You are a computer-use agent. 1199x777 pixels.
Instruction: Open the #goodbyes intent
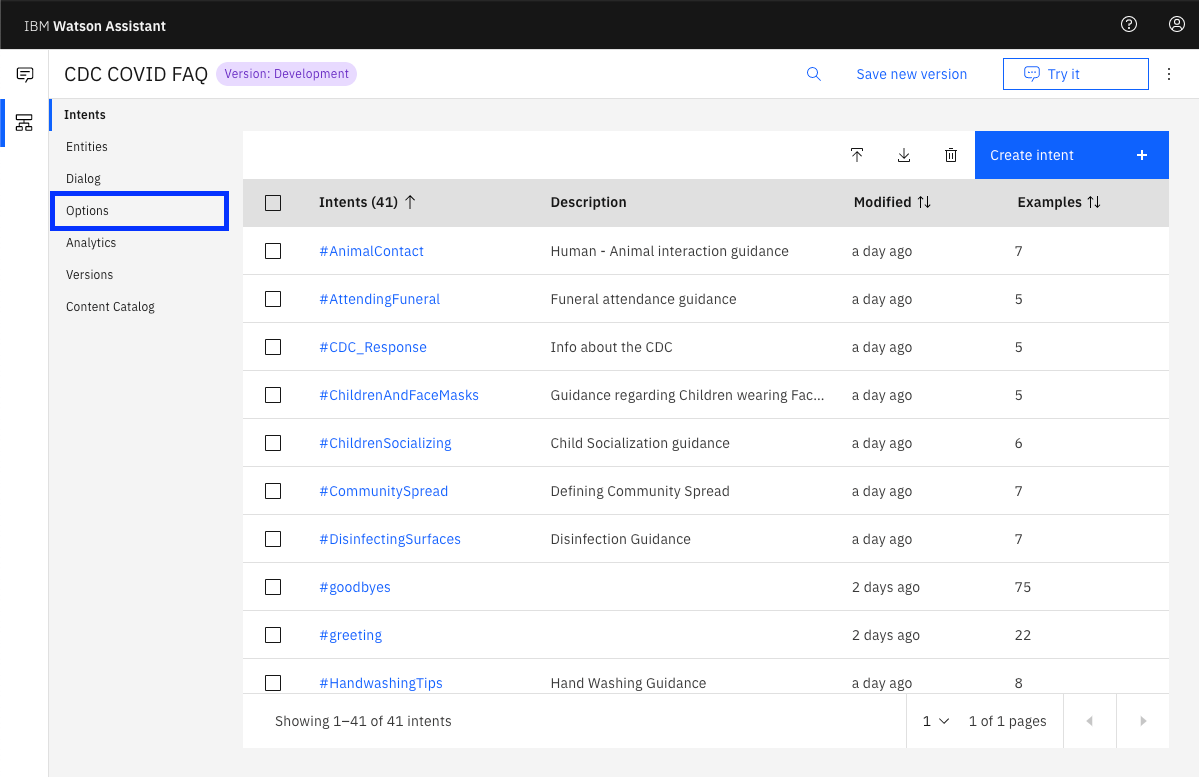354,587
